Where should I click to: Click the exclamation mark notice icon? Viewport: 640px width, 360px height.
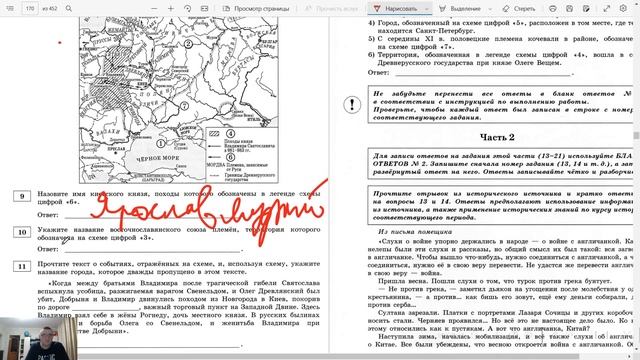pyautogui.click(x=352, y=104)
